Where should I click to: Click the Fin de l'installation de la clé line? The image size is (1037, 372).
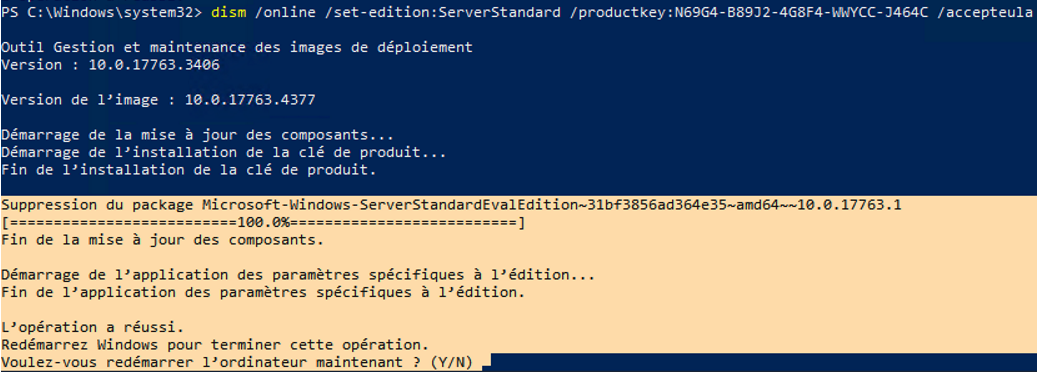pos(188,171)
